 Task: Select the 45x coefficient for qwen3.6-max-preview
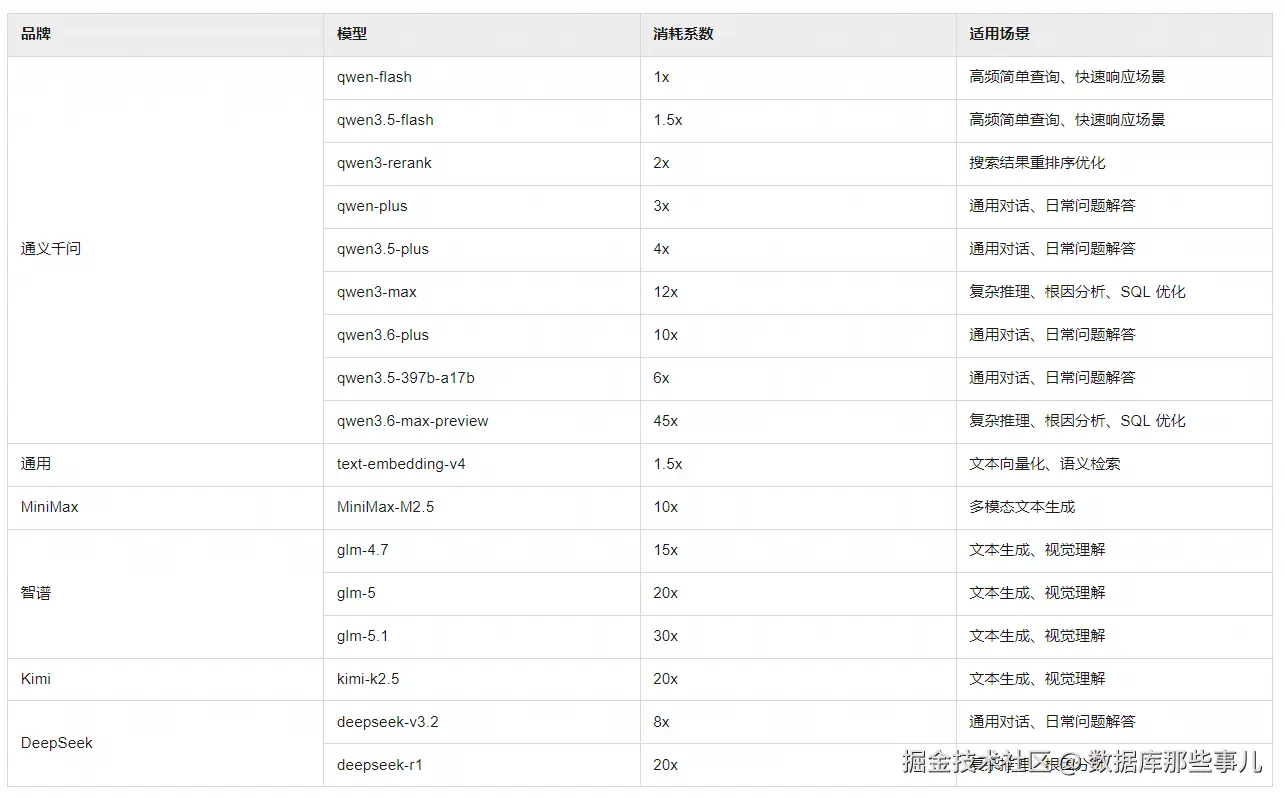tap(666, 421)
